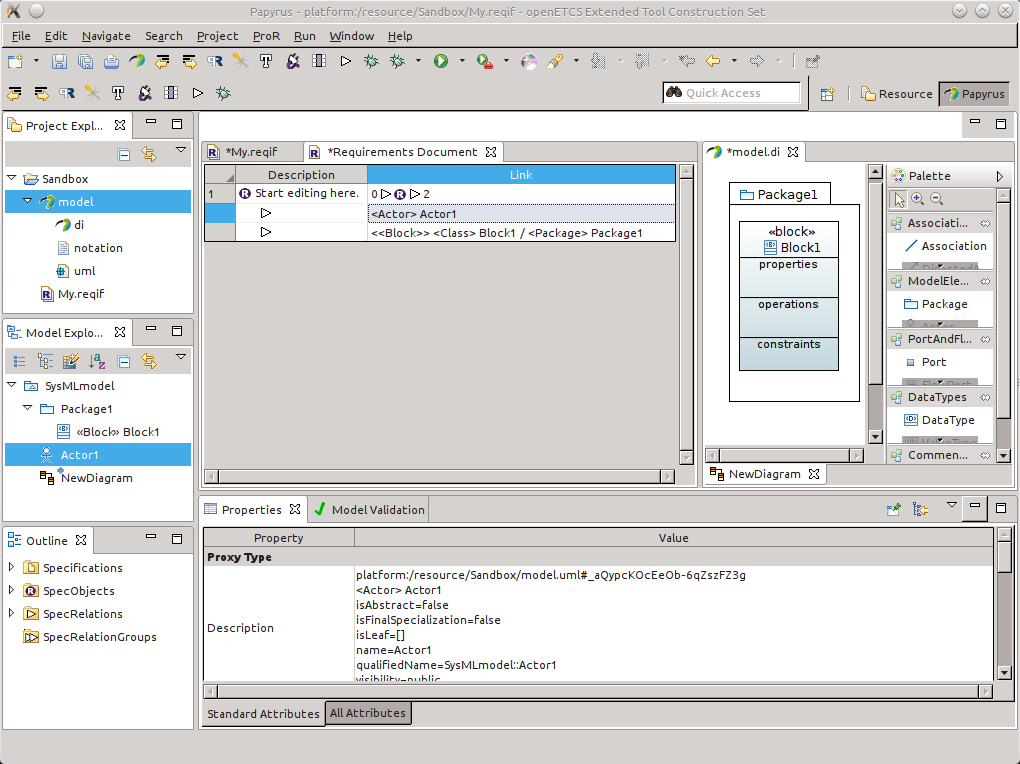Collapse the Sandbox project folder
Screen dimensions: 1020x764
pos(12,179)
